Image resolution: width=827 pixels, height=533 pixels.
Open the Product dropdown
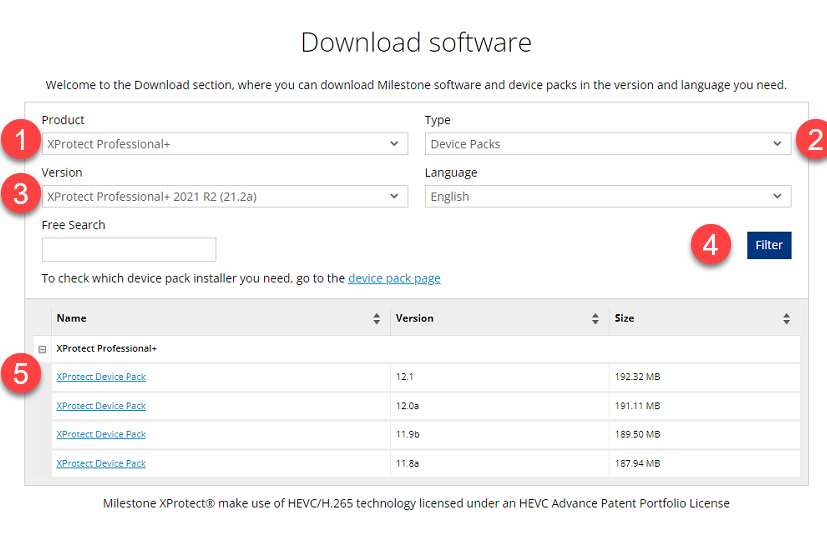click(224, 144)
